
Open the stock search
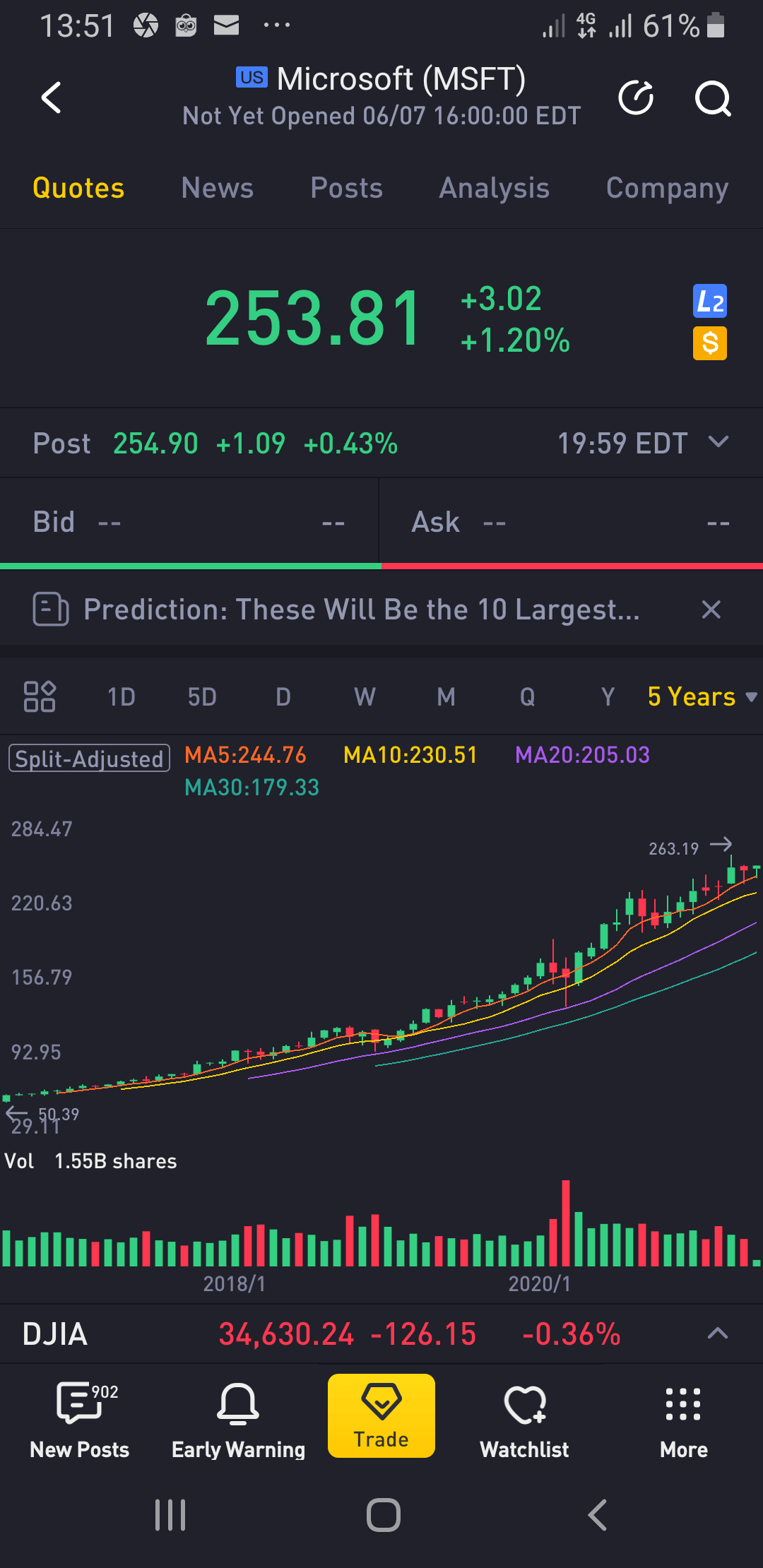coord(712,99)
